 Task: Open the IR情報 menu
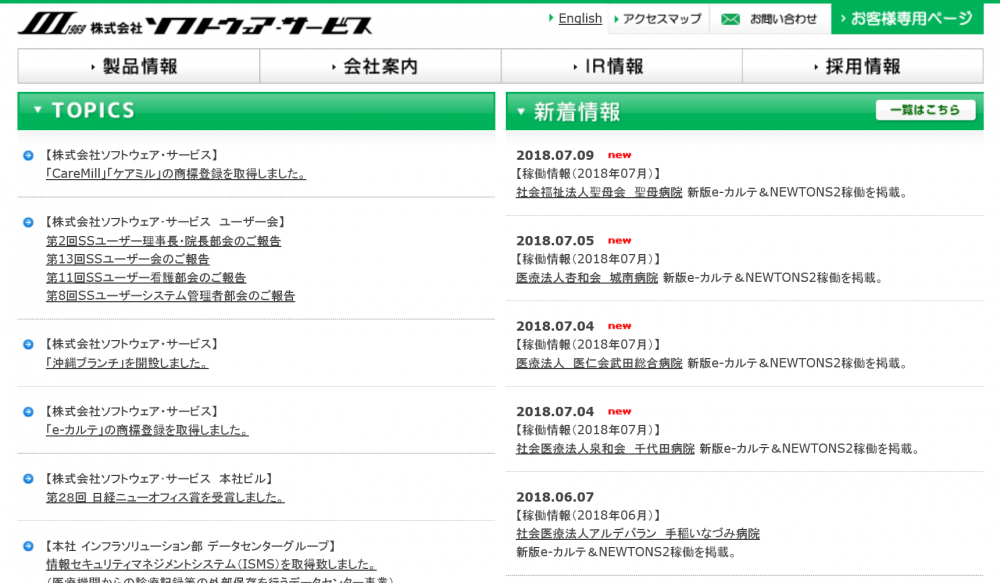[x=622, y=66]
